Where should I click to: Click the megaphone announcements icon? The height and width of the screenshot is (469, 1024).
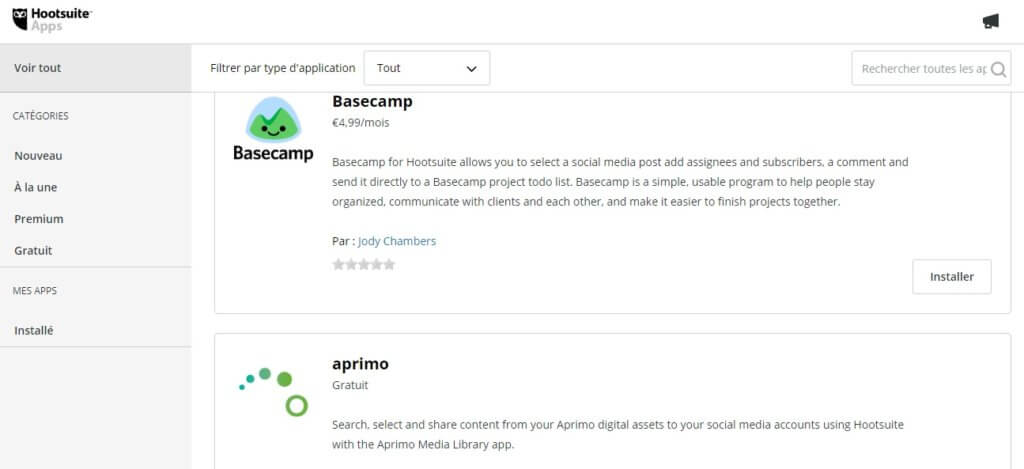(x=991, y=21)
